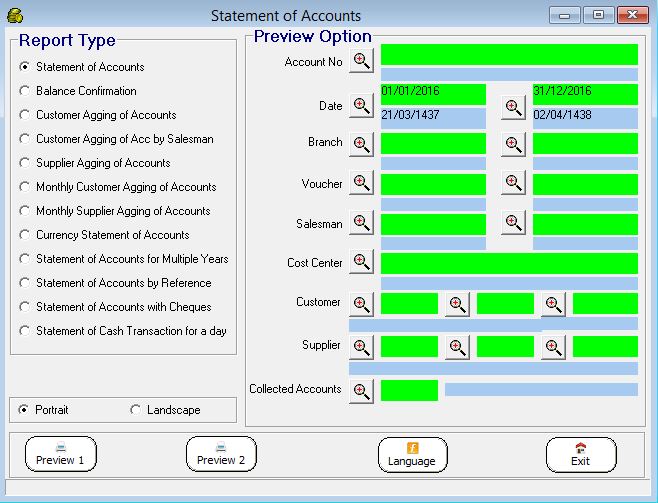
Task: Select Landscape page orientation
Action: click(x=136, y=410)
